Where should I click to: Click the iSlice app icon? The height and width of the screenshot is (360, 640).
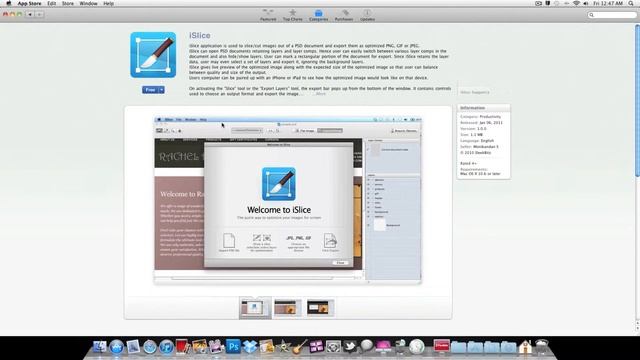(x=153, y=55)
